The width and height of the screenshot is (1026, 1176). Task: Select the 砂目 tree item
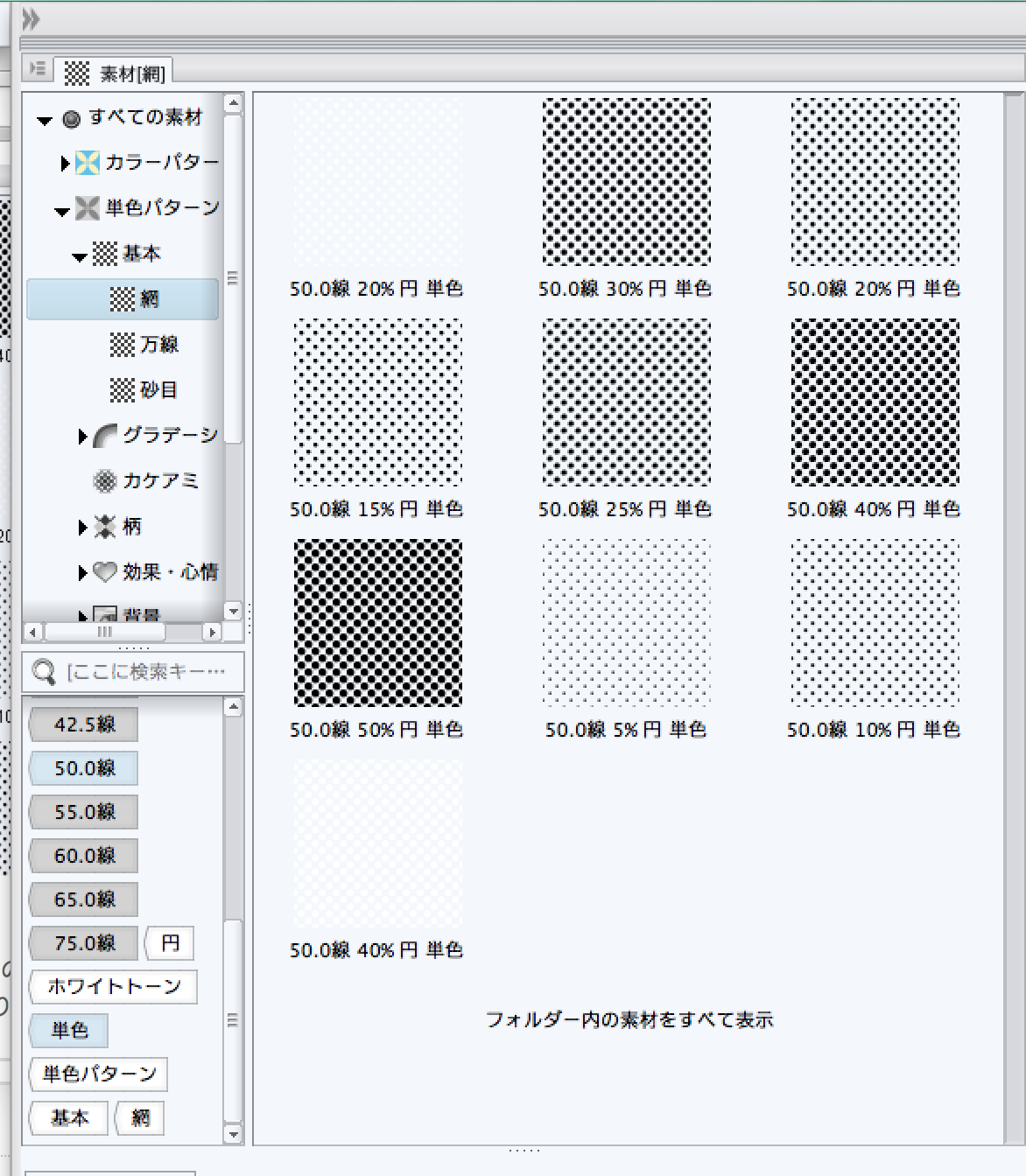pyautogui.click(x=145, y=390)
